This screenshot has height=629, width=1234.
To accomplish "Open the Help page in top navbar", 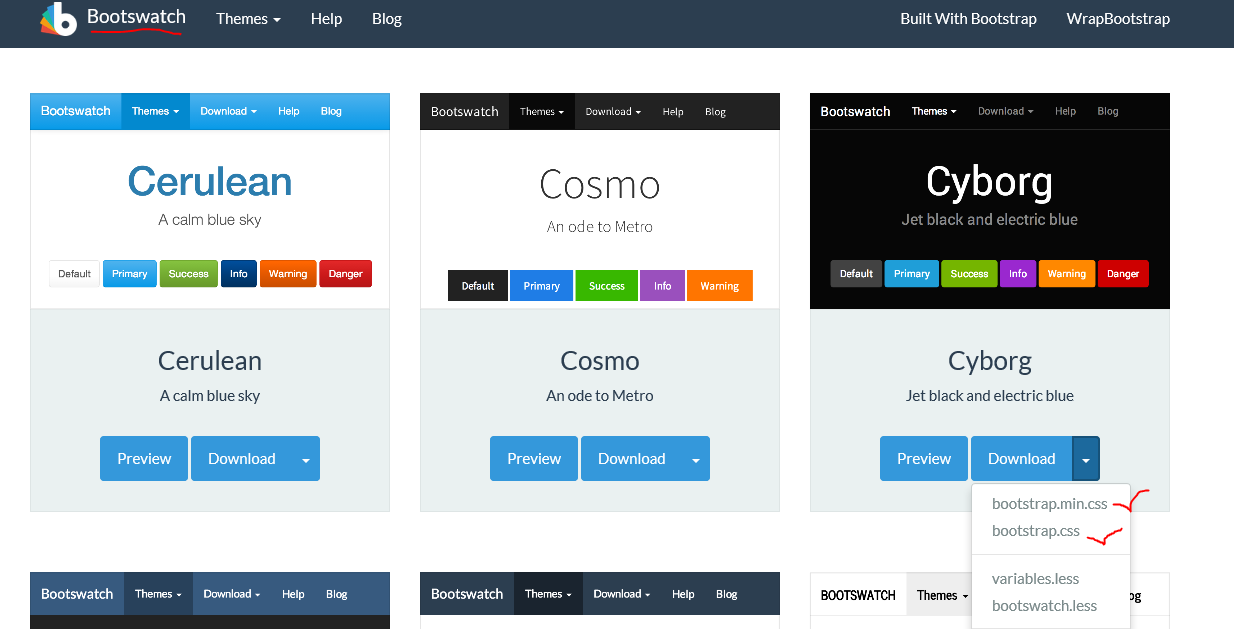I will click(326, 19).
